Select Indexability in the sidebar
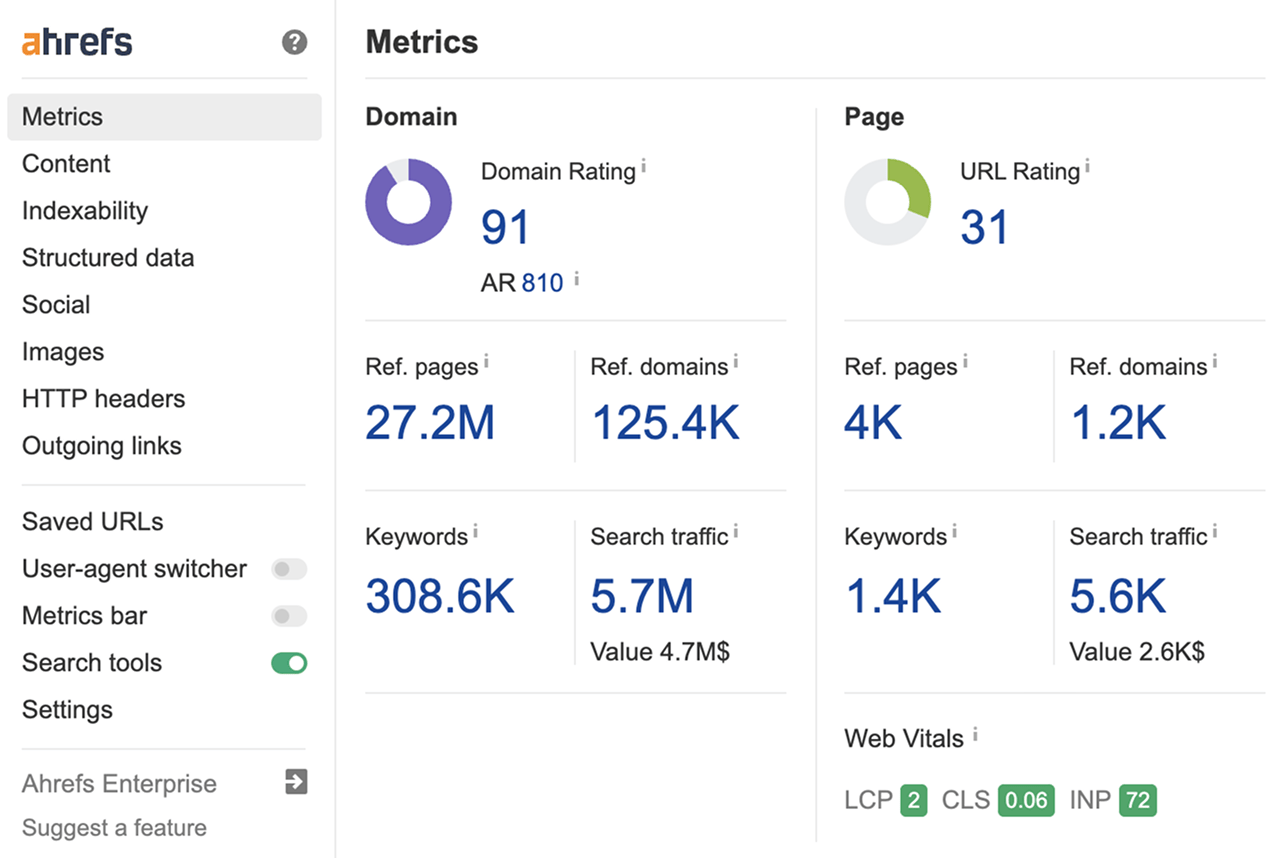Screen dimensions: 1280x858 pyautogui.click(x=85, y=210)
